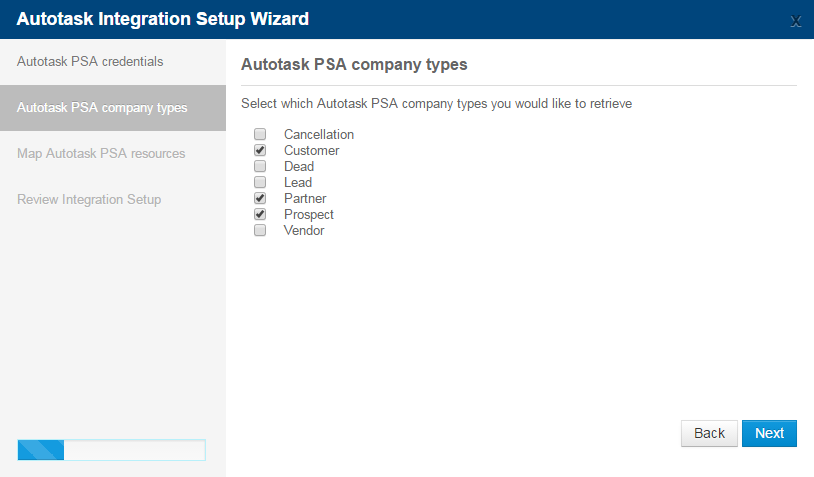
Task: Click the Back button
Action: tap(709, 433)
